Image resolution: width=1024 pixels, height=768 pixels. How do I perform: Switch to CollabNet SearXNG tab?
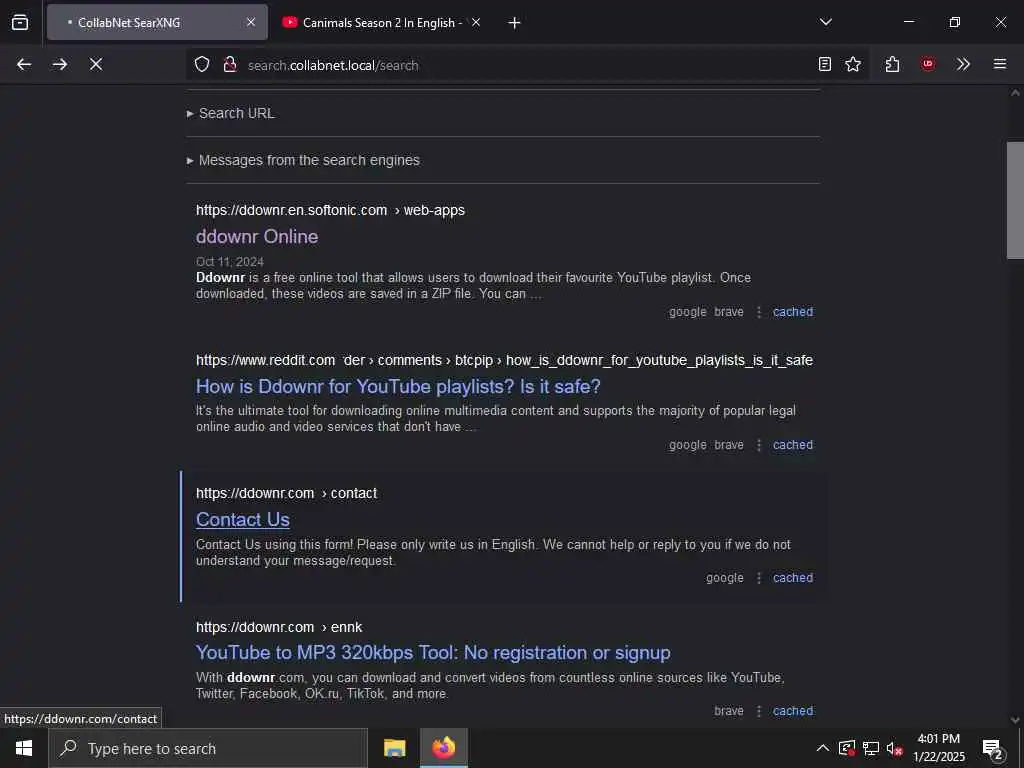[x=157, y=22]
